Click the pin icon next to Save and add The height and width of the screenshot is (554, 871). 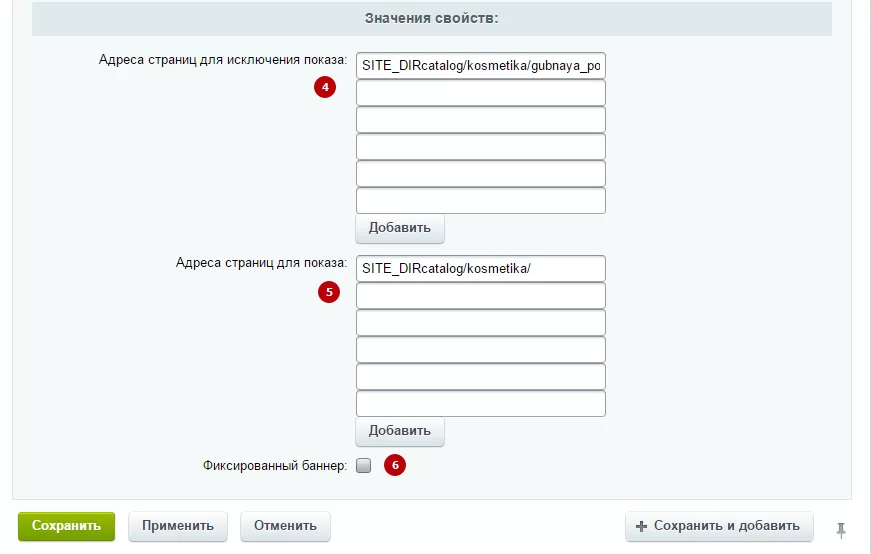[x=841, y=530]
